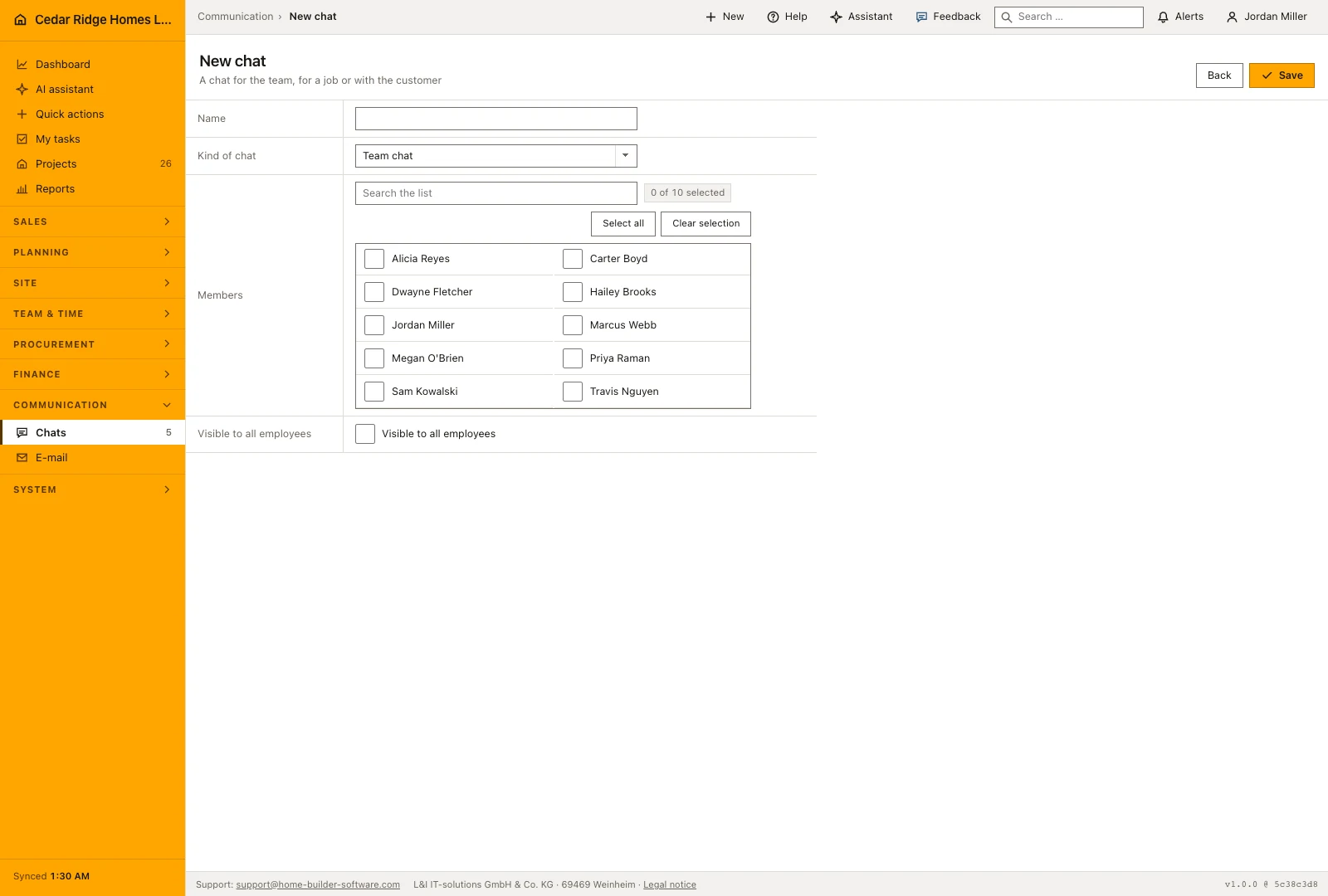Open the Reports bar chart icon
Image resolution: width=1328 pixels, height=896 pixels.
click(22, 189)
